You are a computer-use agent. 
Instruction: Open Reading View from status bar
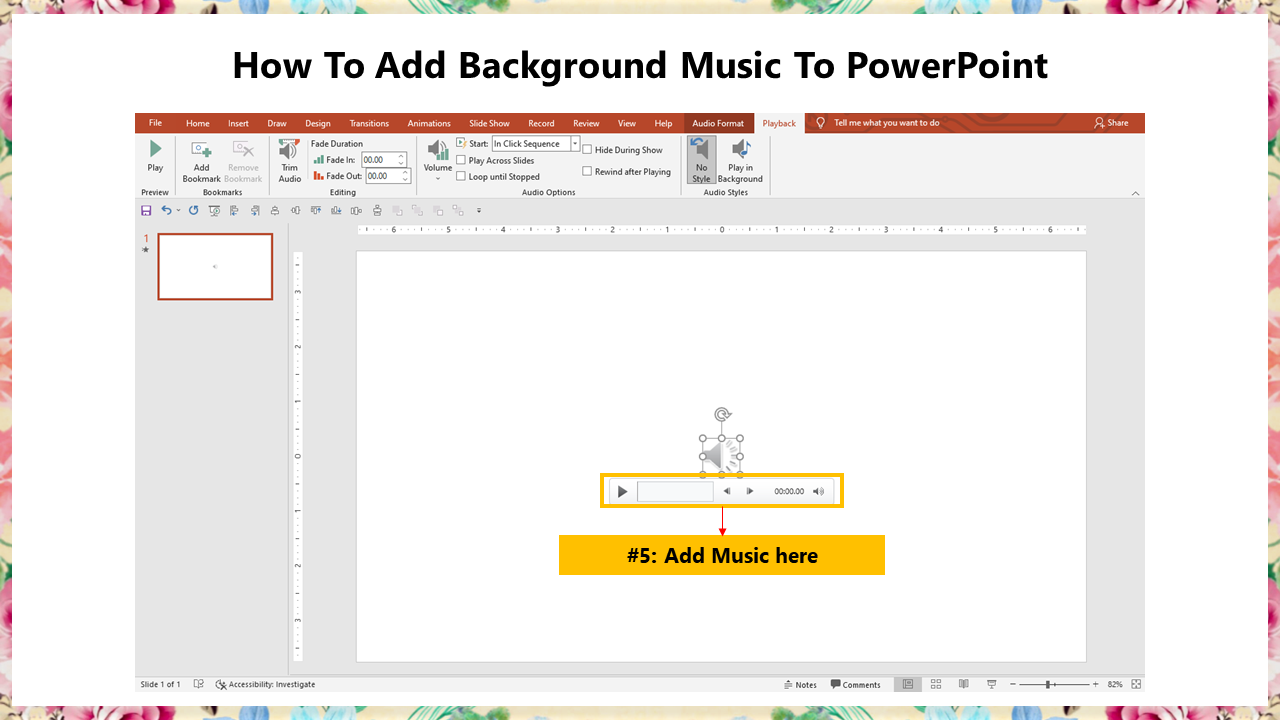click(964, 684)
